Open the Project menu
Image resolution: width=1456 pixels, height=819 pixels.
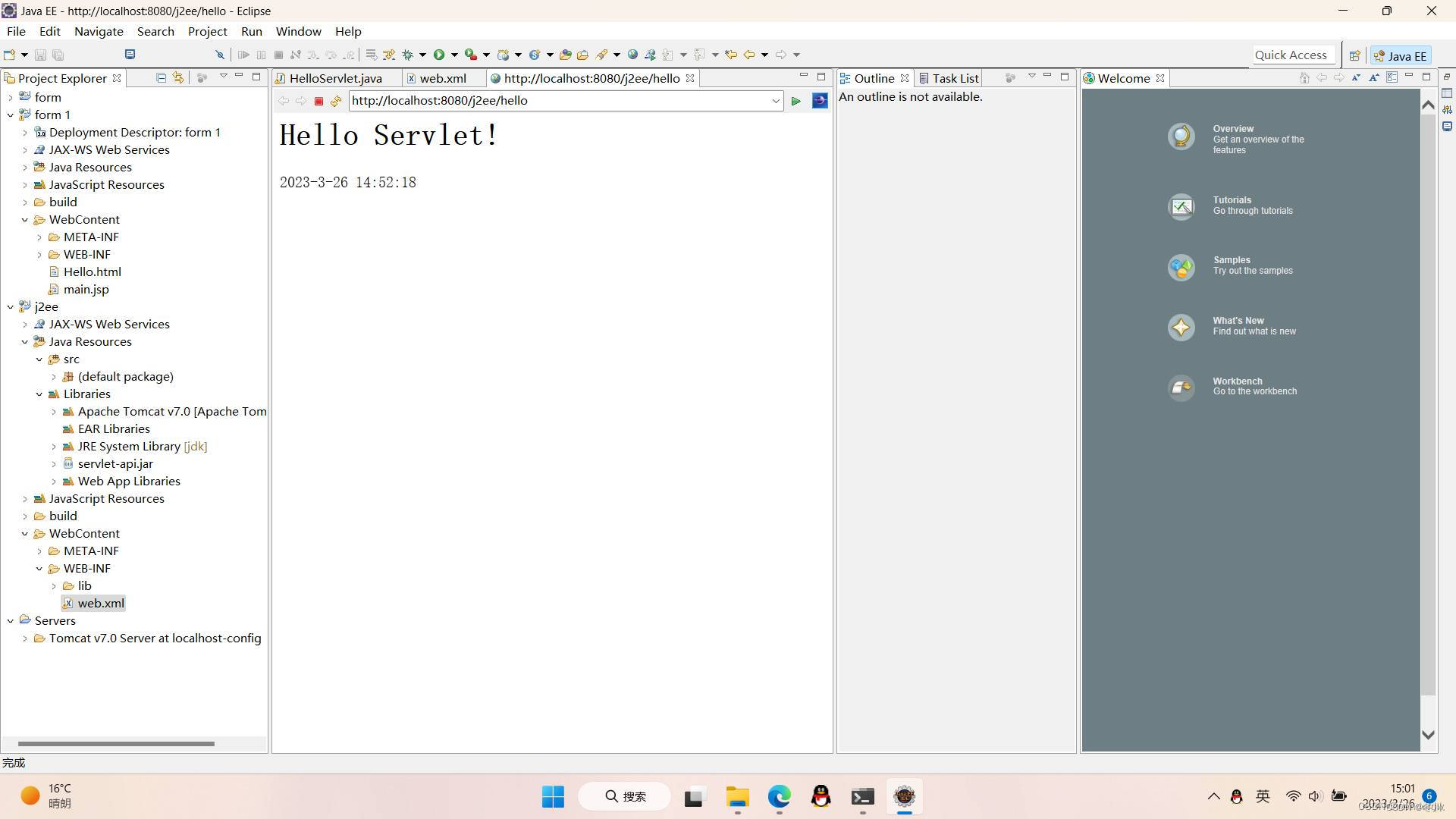point(207,31)
